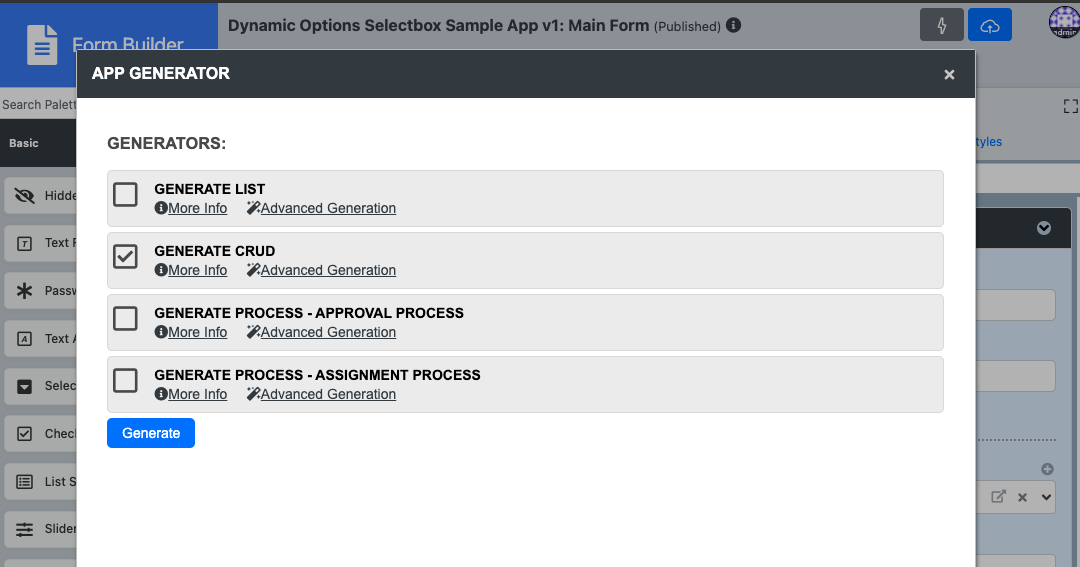Pick the Password asterisk palette icon
Screen dimensions: 1080x567
(x=25, y=291)
